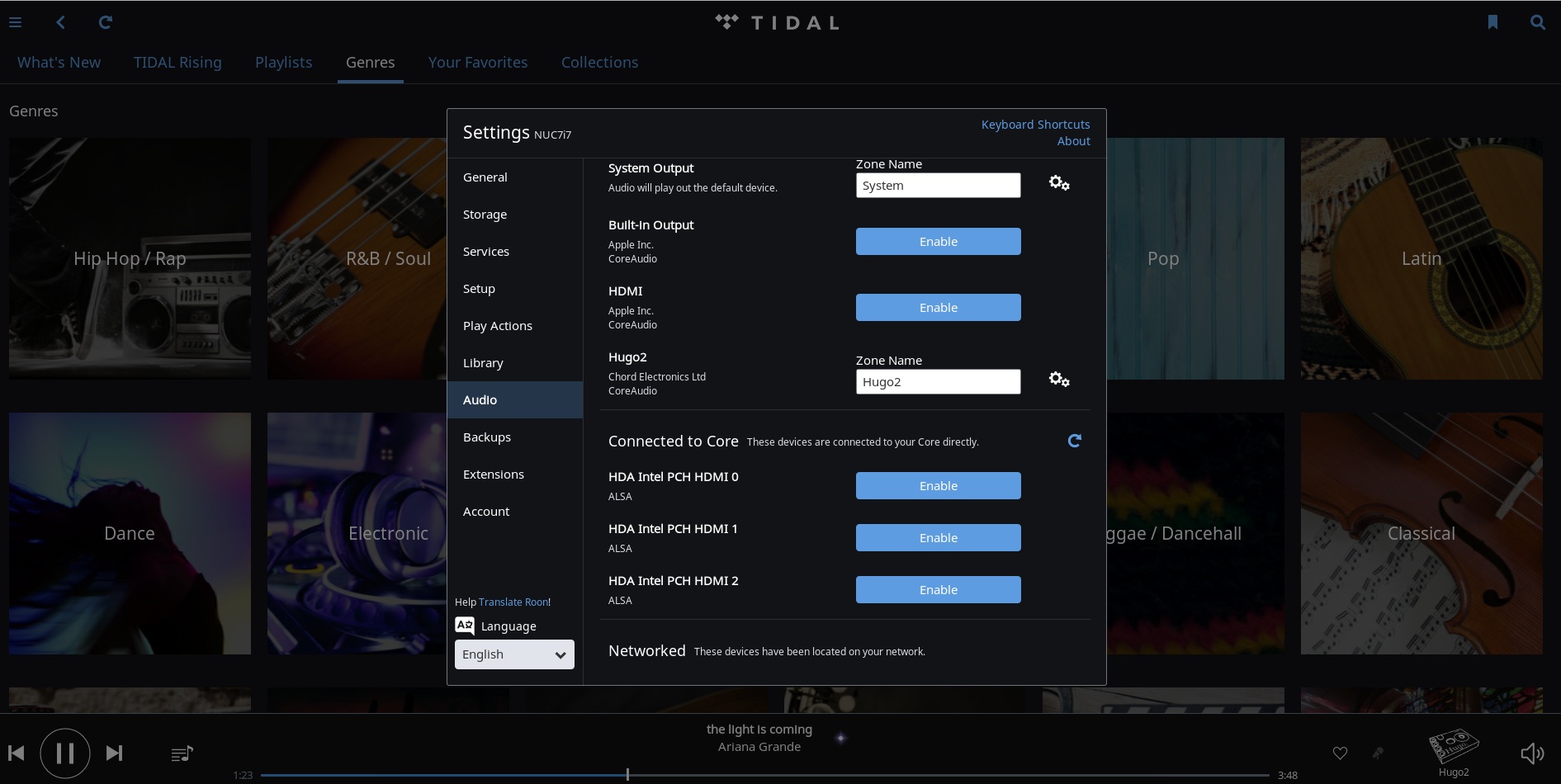
Task: Edit the System zone name field
Action: (x=939, y=186)
